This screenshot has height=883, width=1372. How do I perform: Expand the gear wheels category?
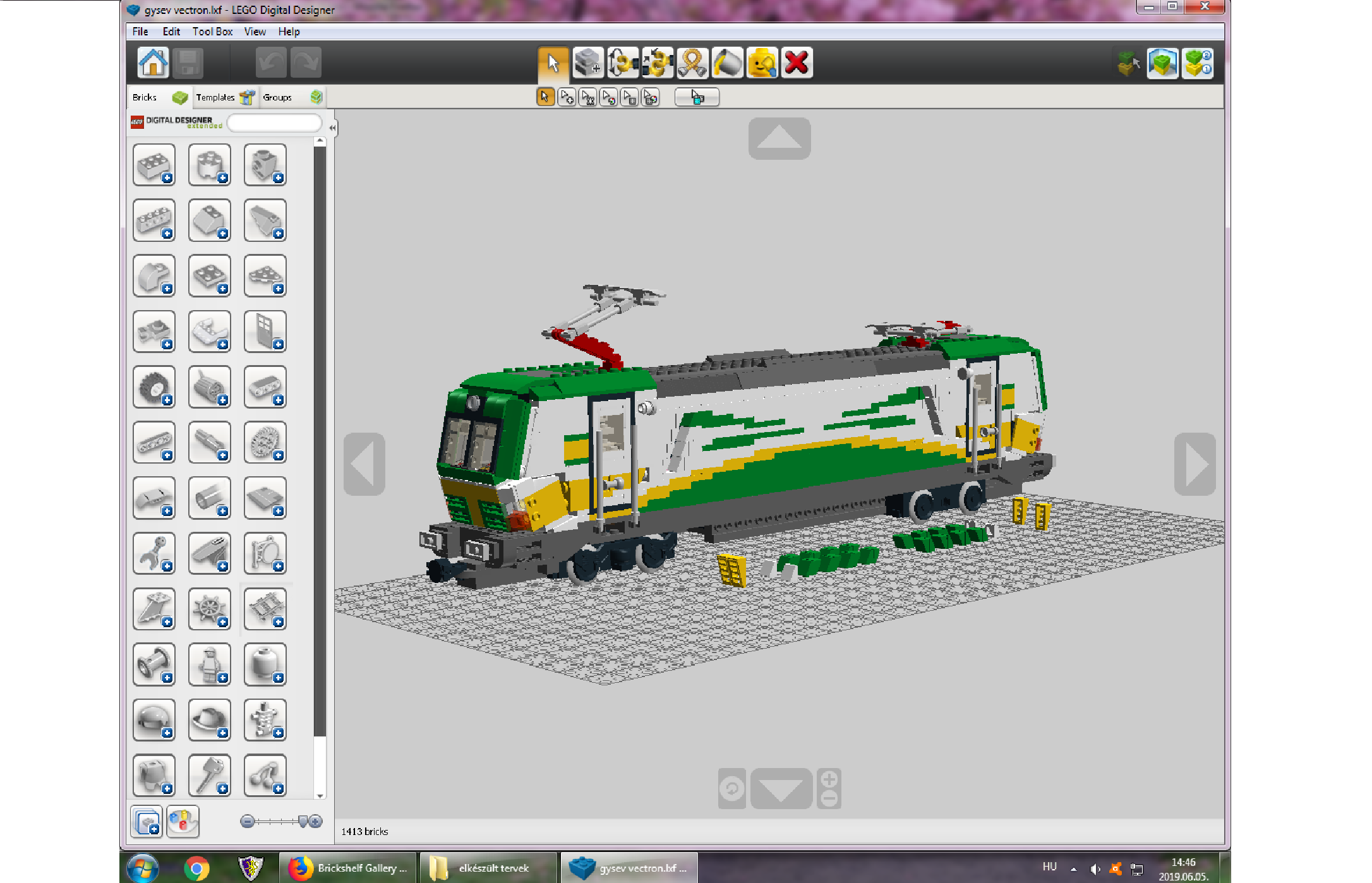tap(265, 442)
